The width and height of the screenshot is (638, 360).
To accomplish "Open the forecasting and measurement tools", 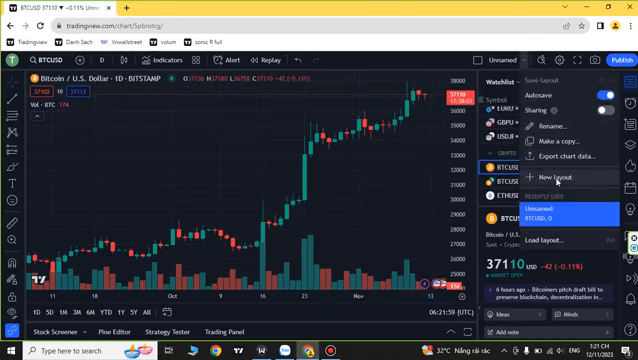I will tap(12, 150).
